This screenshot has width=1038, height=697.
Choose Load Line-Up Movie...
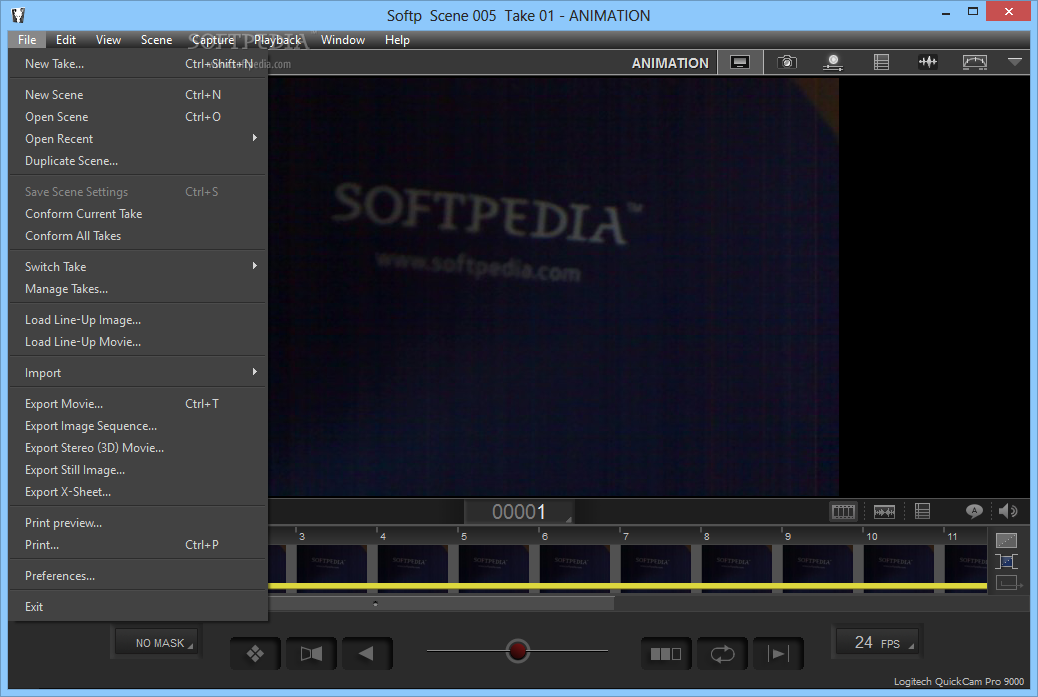(138, 342)
